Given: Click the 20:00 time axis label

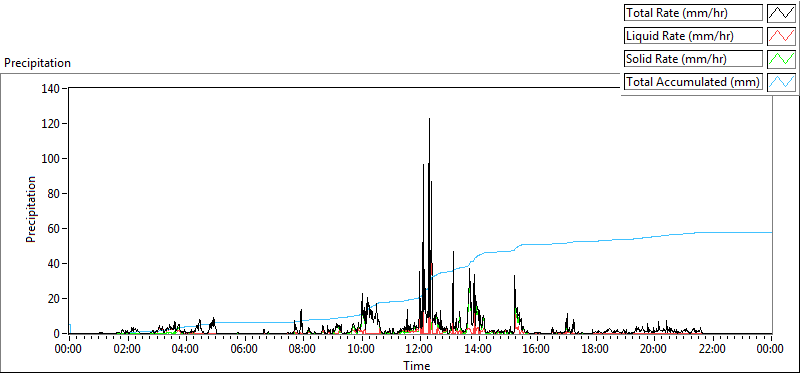Looking at the screenshot, I should tap(654, 350).
